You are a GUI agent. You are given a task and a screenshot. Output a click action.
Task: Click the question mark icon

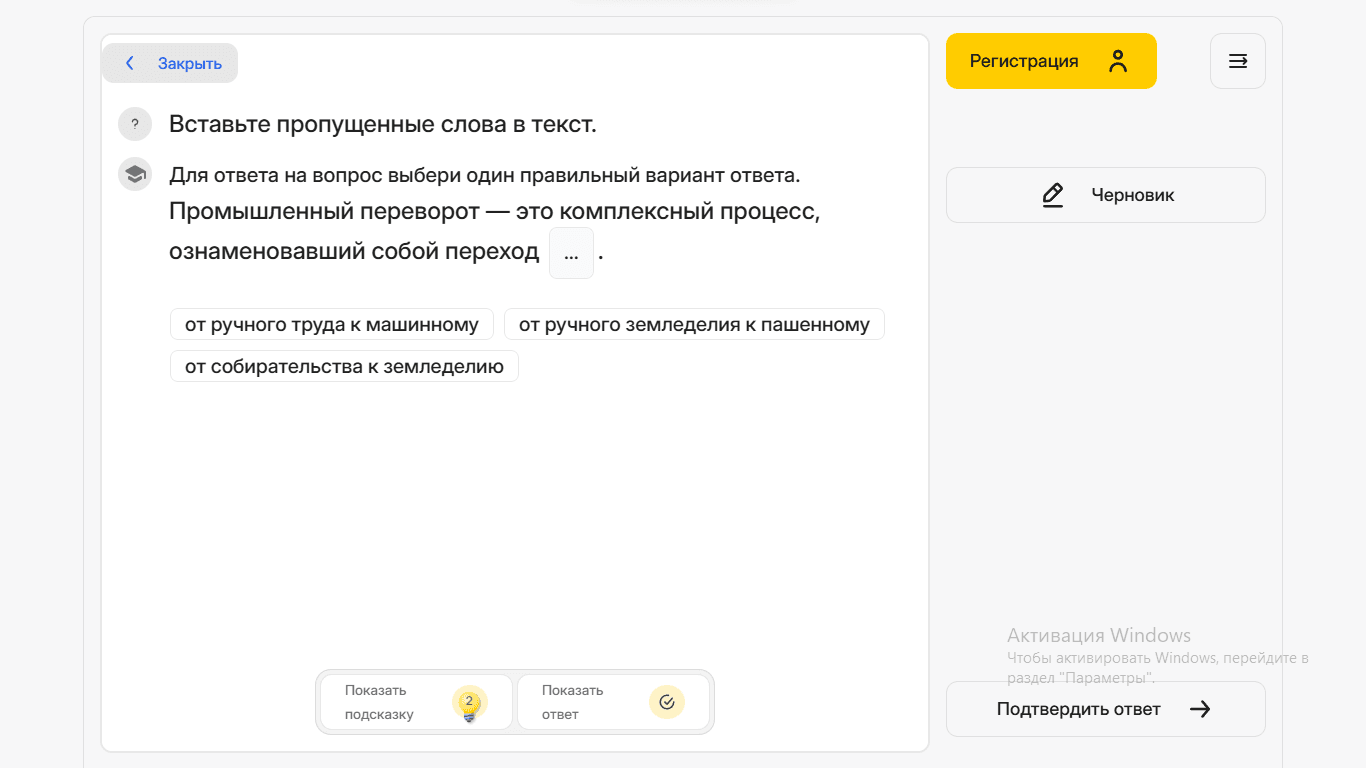[x=135, y=125]
